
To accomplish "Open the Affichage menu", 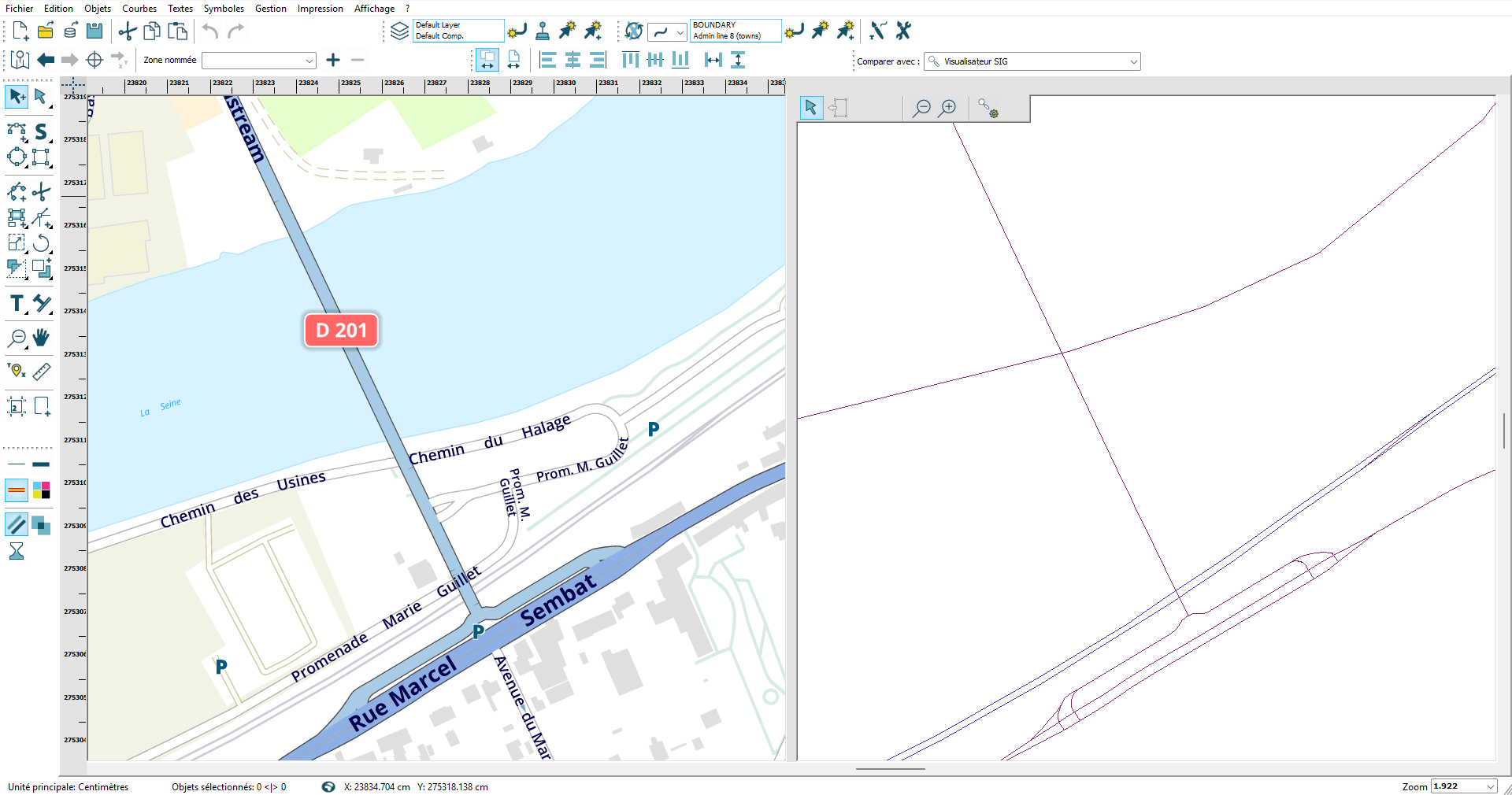I will click(x=374, y=9).
